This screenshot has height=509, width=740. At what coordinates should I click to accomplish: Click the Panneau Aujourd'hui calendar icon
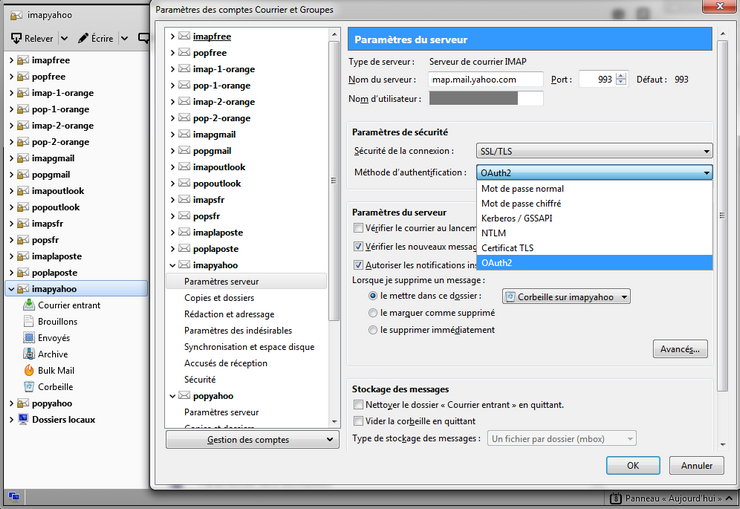click(615, 498)
